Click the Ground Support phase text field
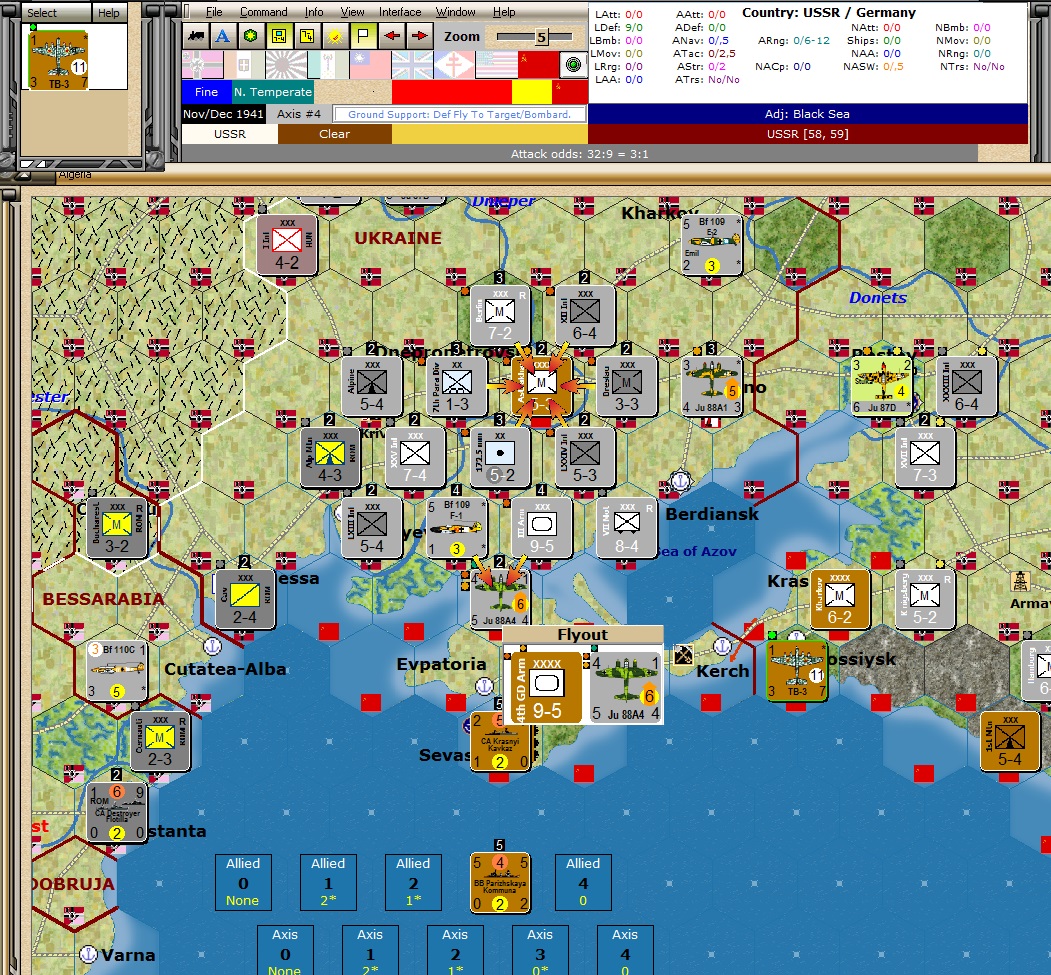The width and height of the screenshot is (1051, 975). pos(460,115)
